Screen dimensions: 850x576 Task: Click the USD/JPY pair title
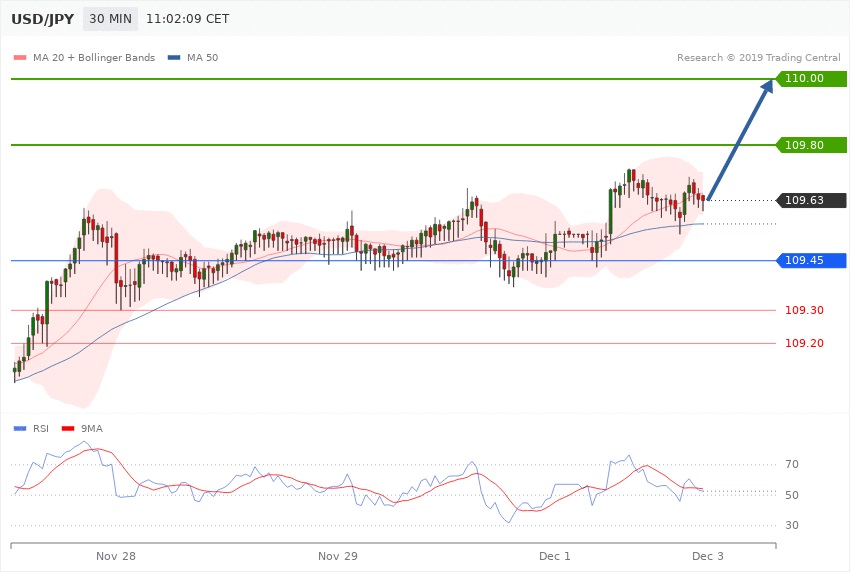(x=40, y=19)
